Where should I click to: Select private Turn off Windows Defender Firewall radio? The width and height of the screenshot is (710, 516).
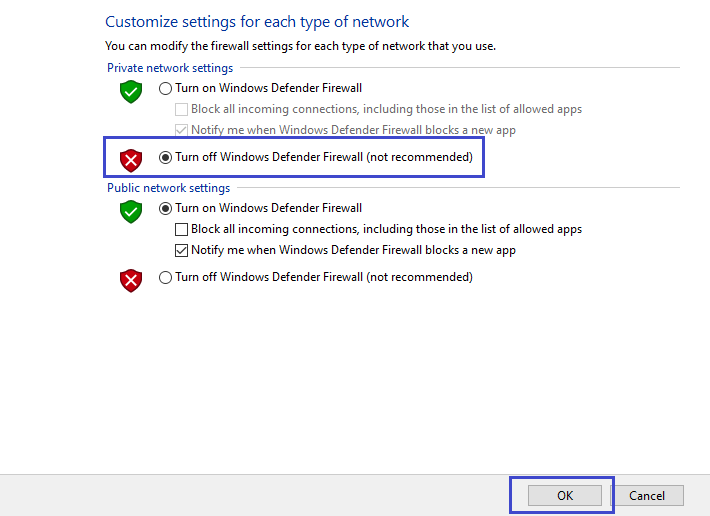tap(165, 157)
